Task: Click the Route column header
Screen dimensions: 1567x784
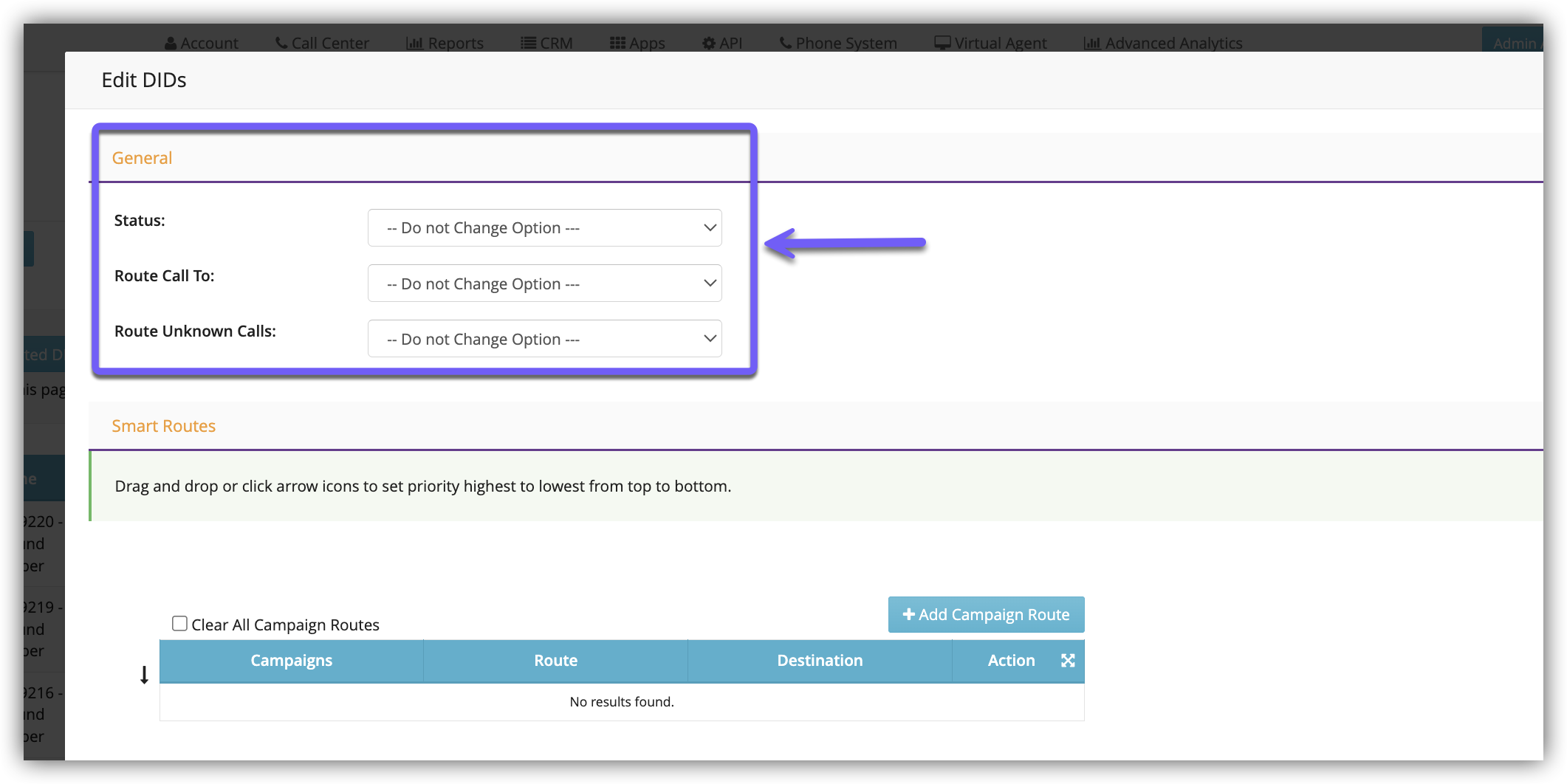Action: coord(555,661)
